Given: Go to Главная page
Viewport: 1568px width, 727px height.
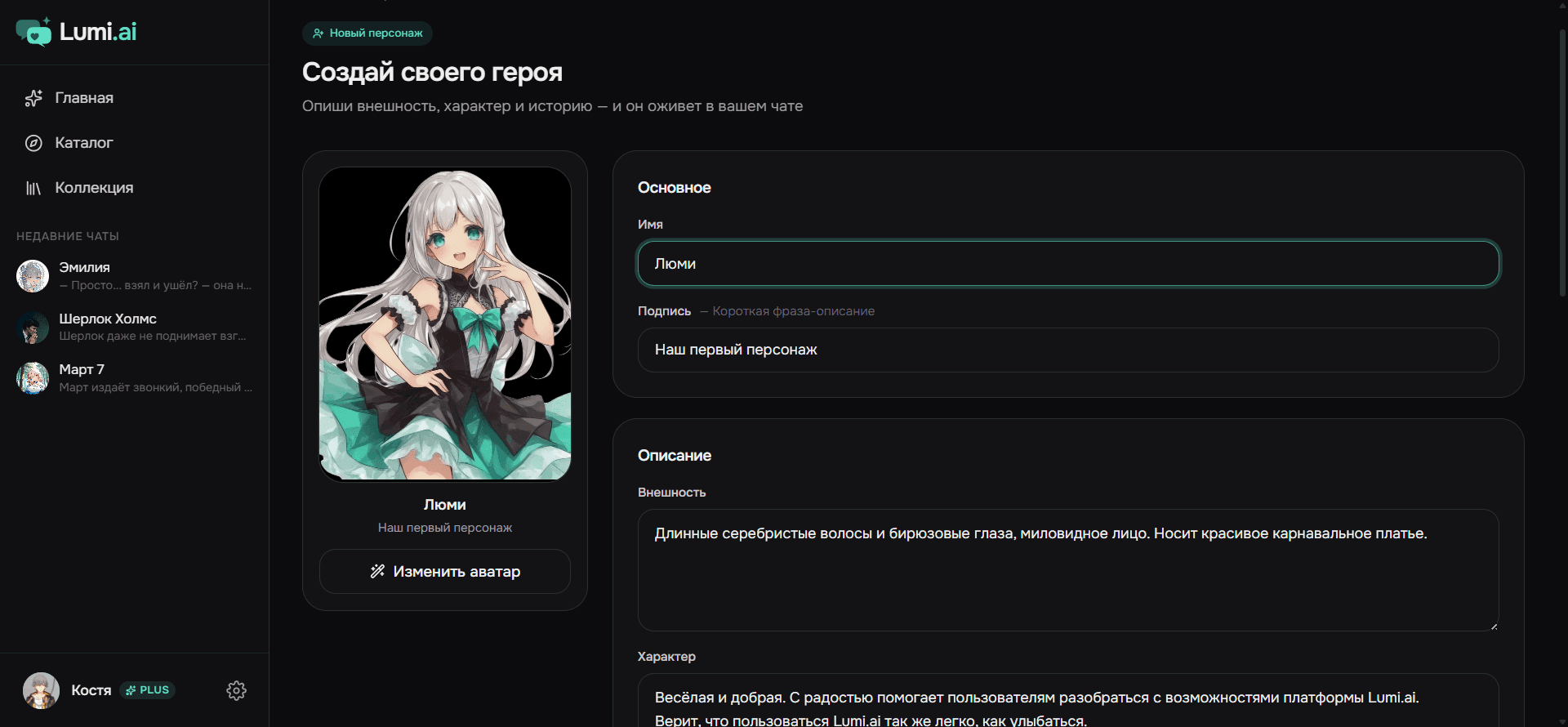Looking at the screenshot, I should pyautogui.click(x=135, y=98).
